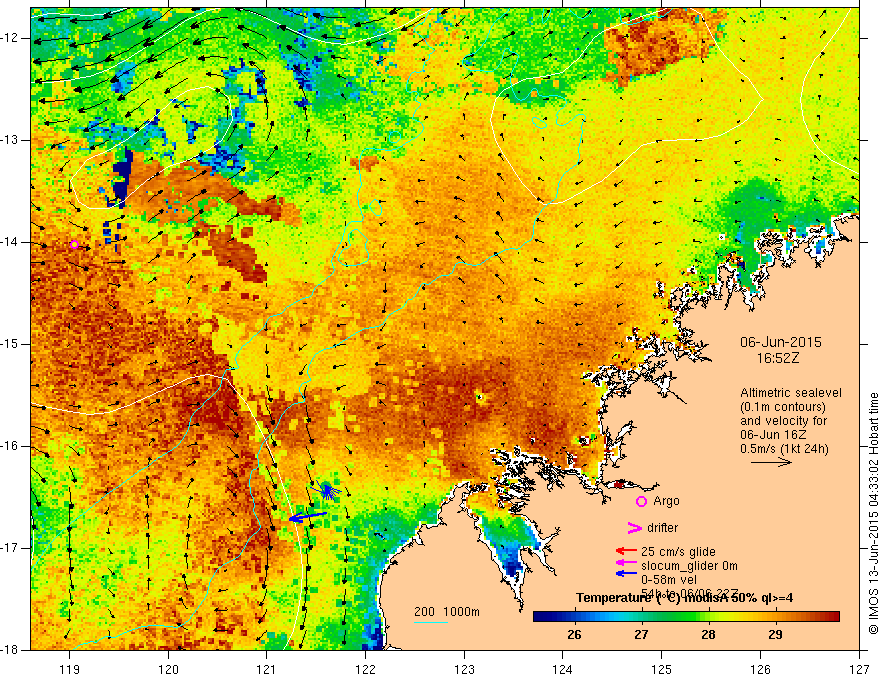Click the black 0.5m/s velocity scale arrow
The image size is (880, 680).
point(771,463)
